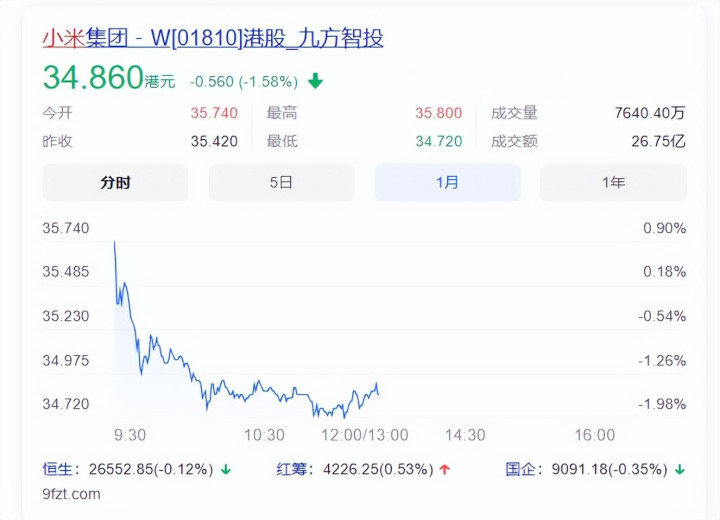
Task: Click the 今开 value 35.740
Action: click(214, 113)
